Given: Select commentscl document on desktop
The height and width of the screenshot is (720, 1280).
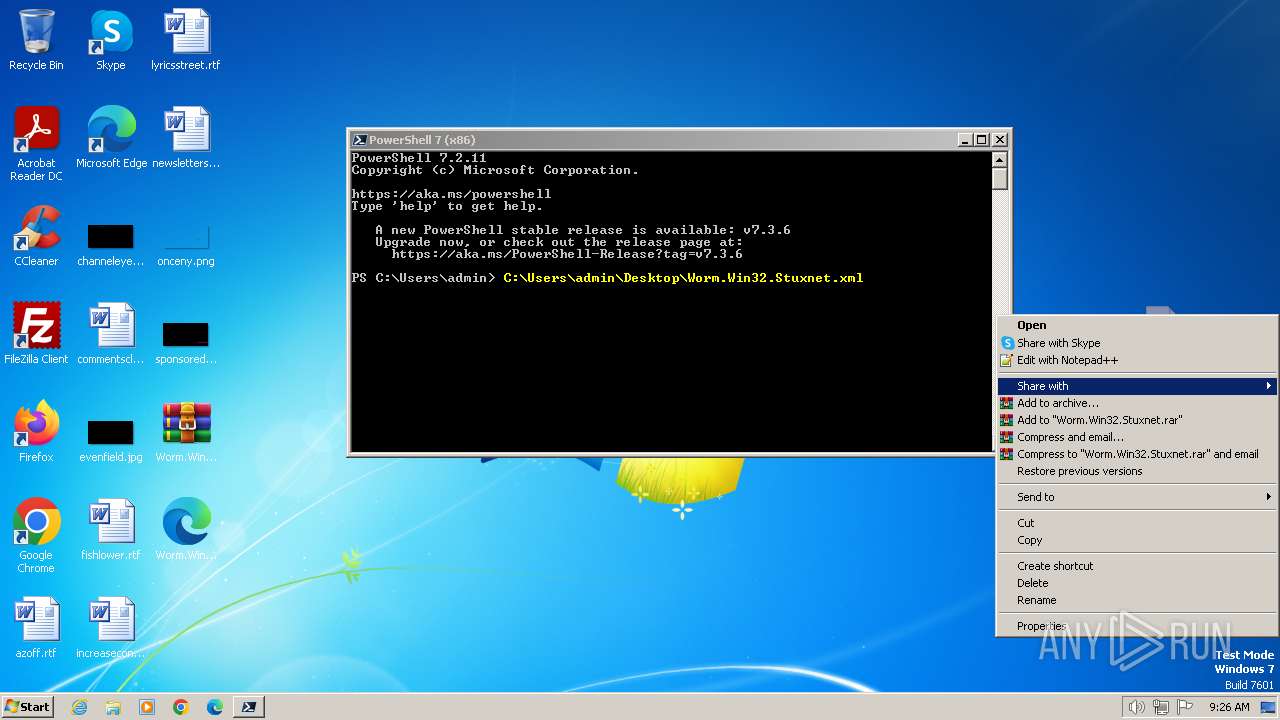Looking at the screenshot, I should click(x=111, y=334).
